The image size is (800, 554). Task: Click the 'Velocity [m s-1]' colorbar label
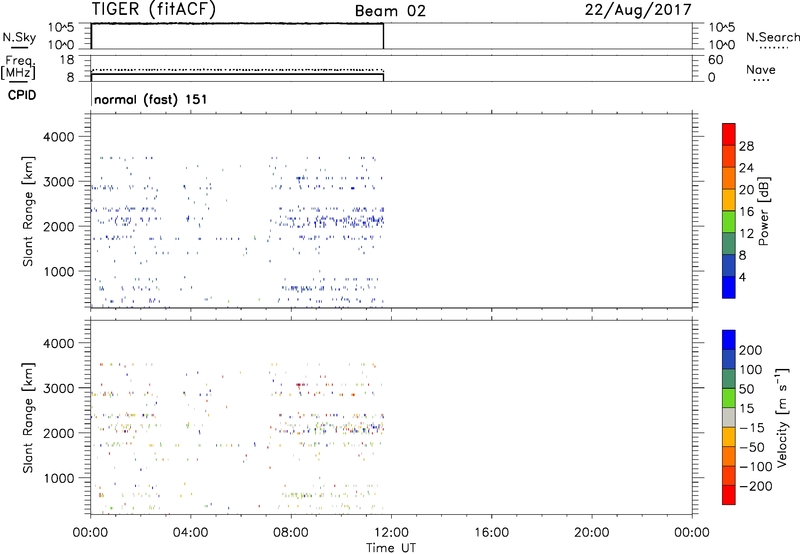[x=782, y=417]
